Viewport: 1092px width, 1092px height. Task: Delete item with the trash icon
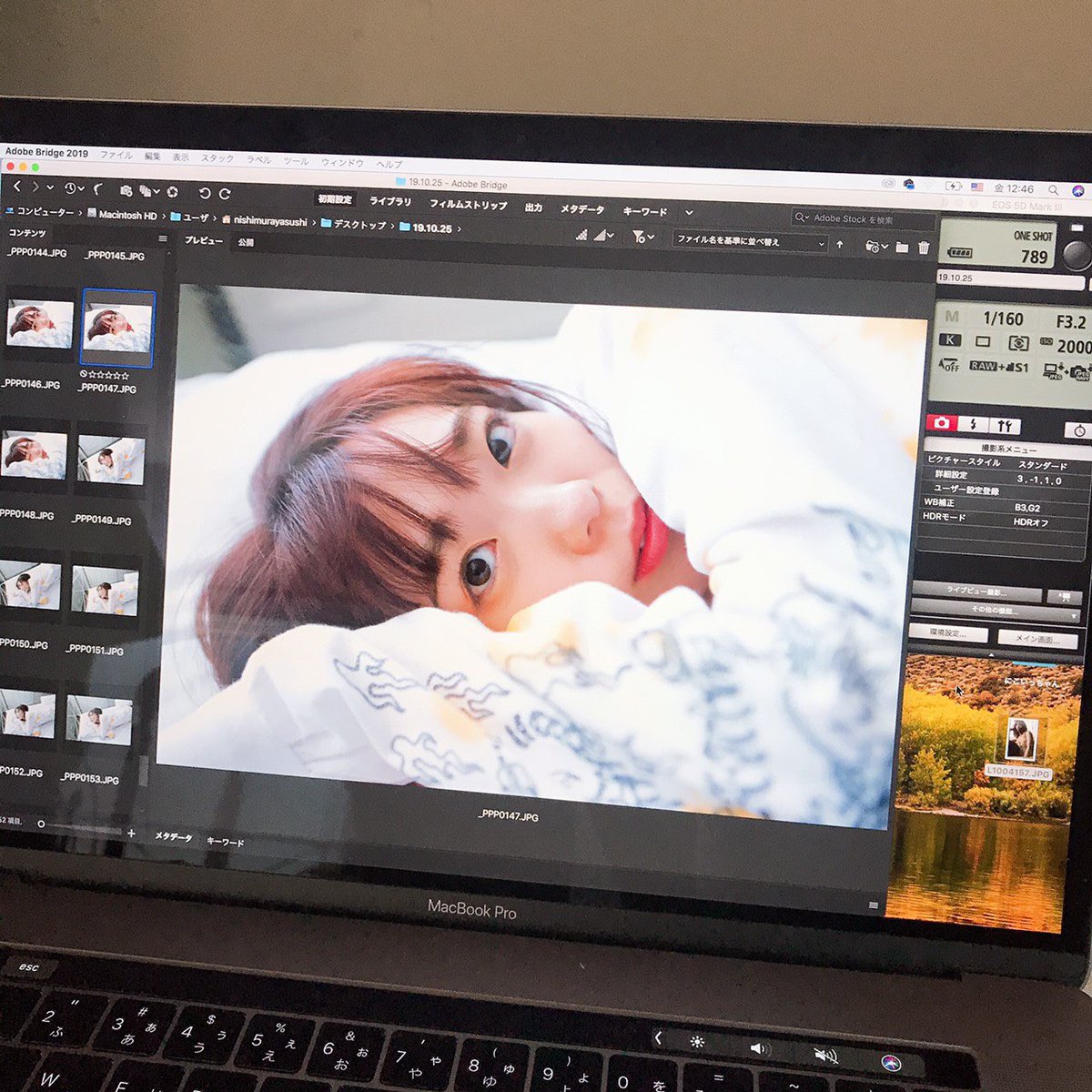(x=924, y=248)
